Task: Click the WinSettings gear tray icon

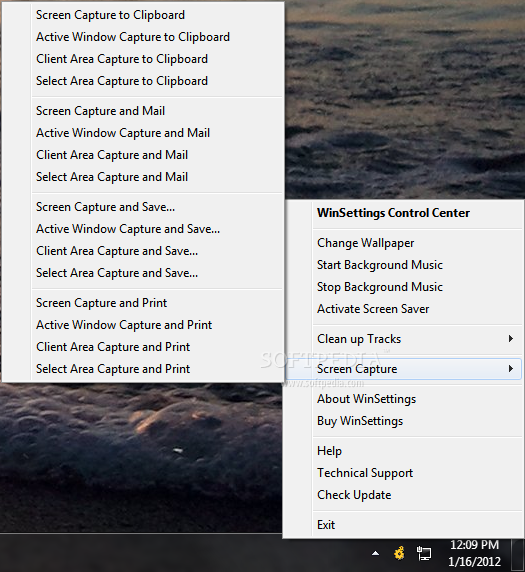Action: [399, 553]
